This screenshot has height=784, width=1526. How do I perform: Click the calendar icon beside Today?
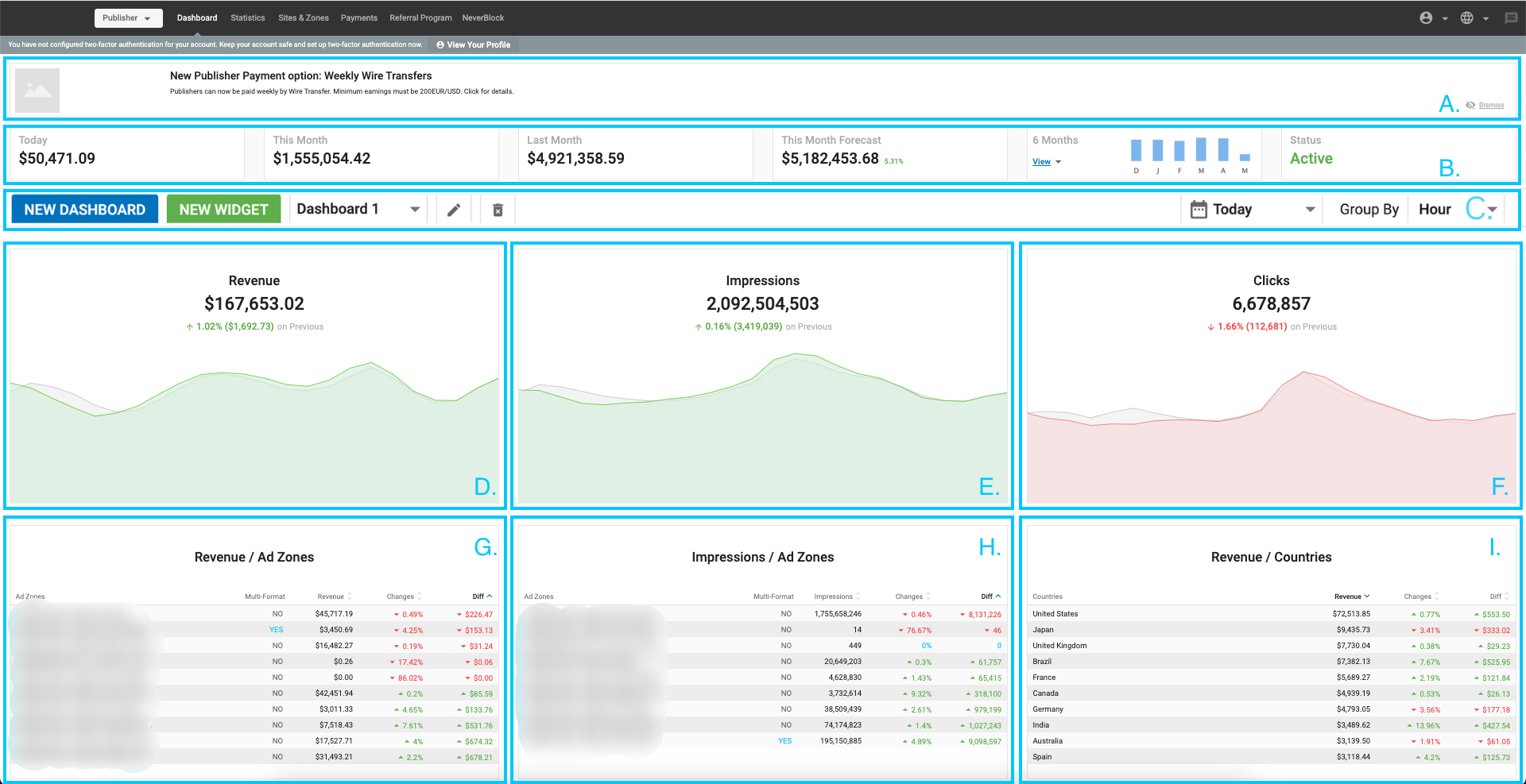(x=1200, y=209)
